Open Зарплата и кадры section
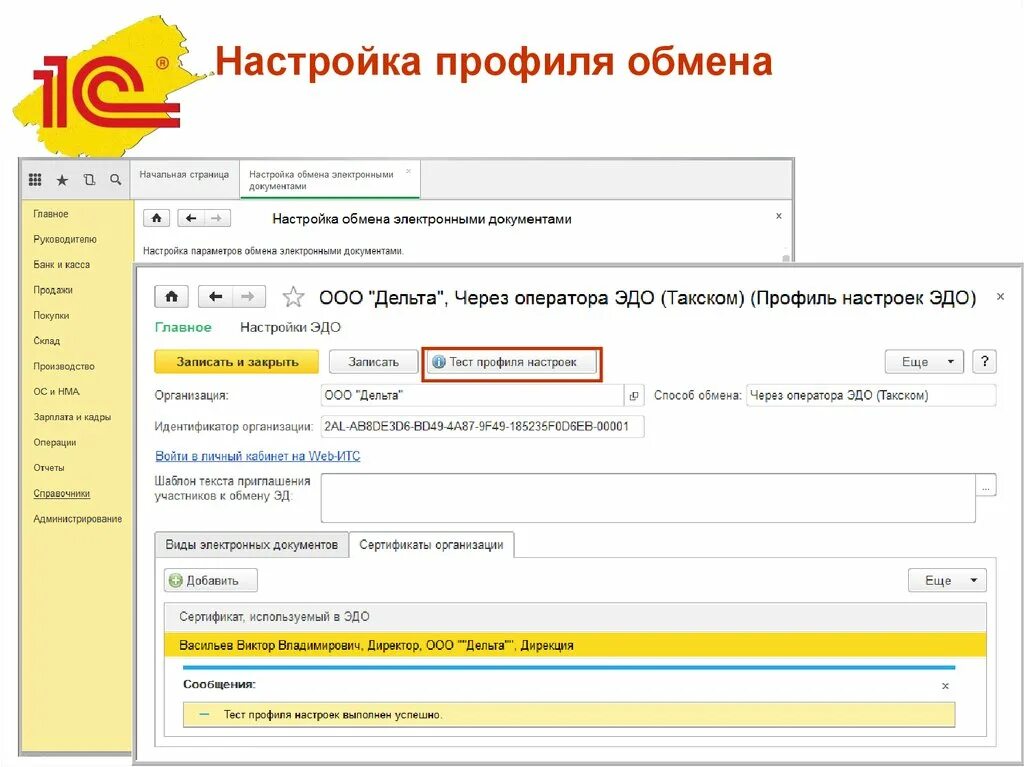Image resolution: width=1024 pixels, height=767 pixels. click(72, 417)
